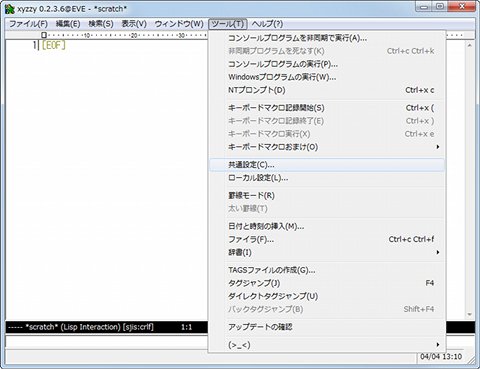The image size is (480, 369).
Task: Open the 編集(E) menu
Action: [x=68, y=24]
